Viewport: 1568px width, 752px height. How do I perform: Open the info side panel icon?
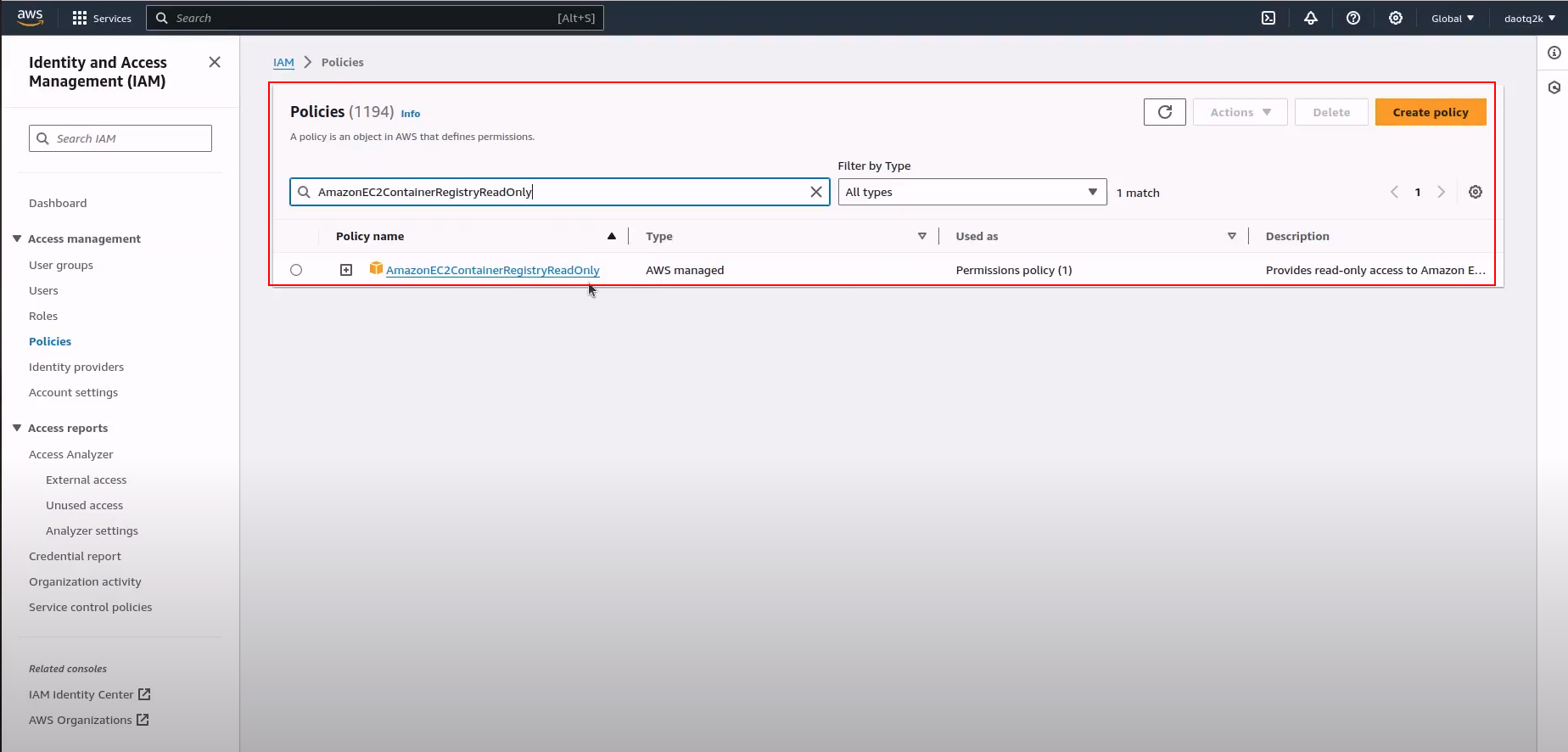point(1554,53)
